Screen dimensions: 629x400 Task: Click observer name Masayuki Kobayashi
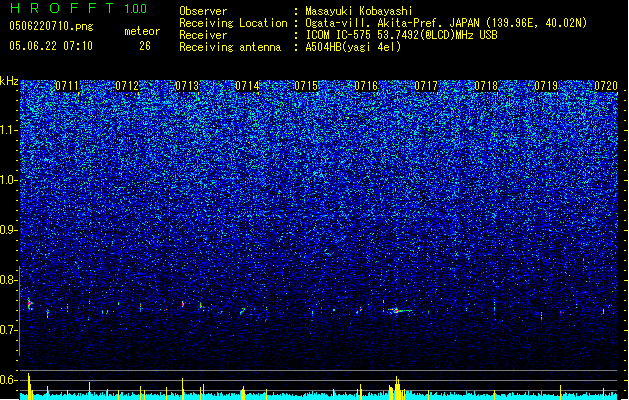[359, 11]
